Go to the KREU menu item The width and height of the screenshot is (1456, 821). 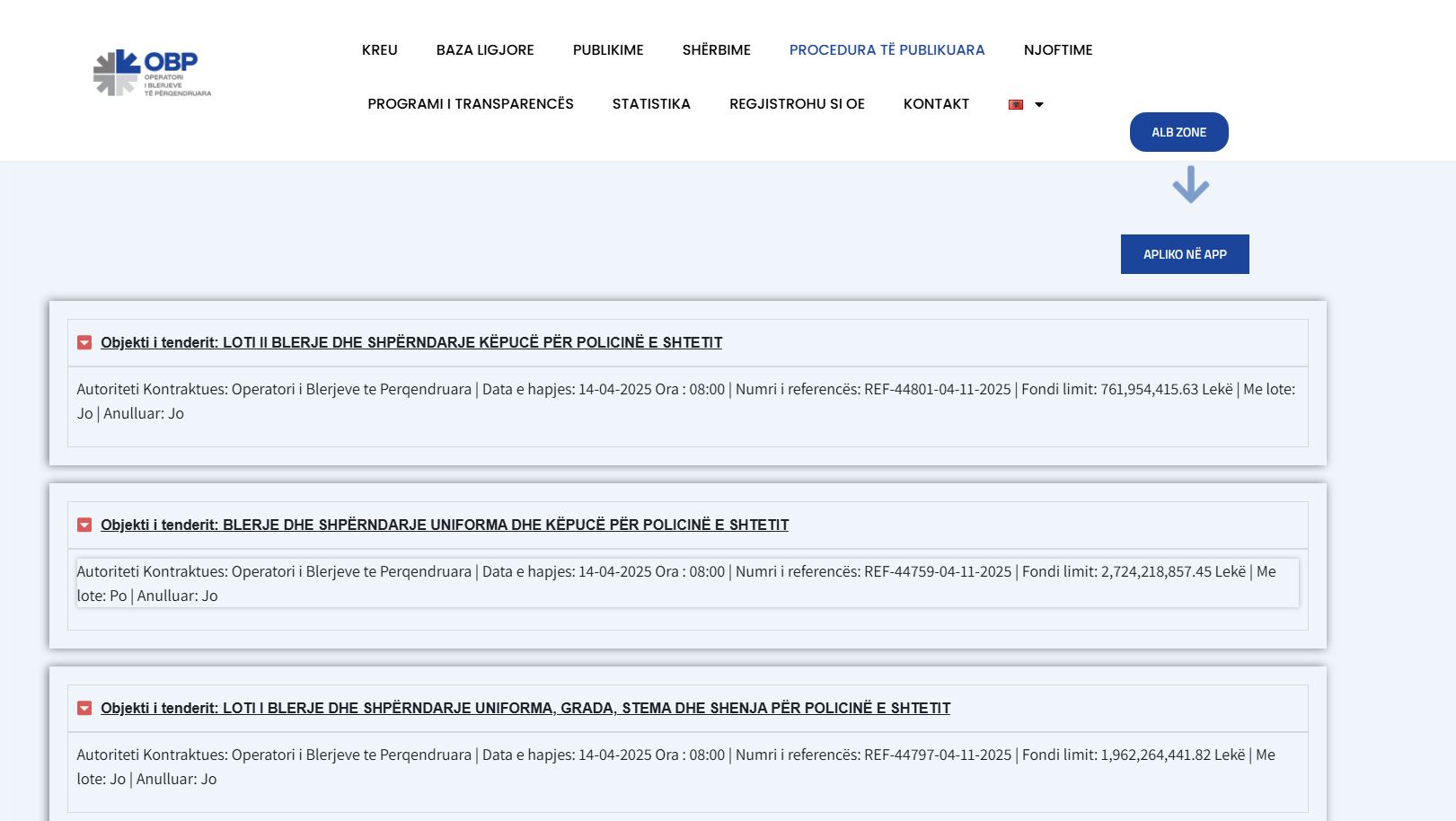click(379, 50)
